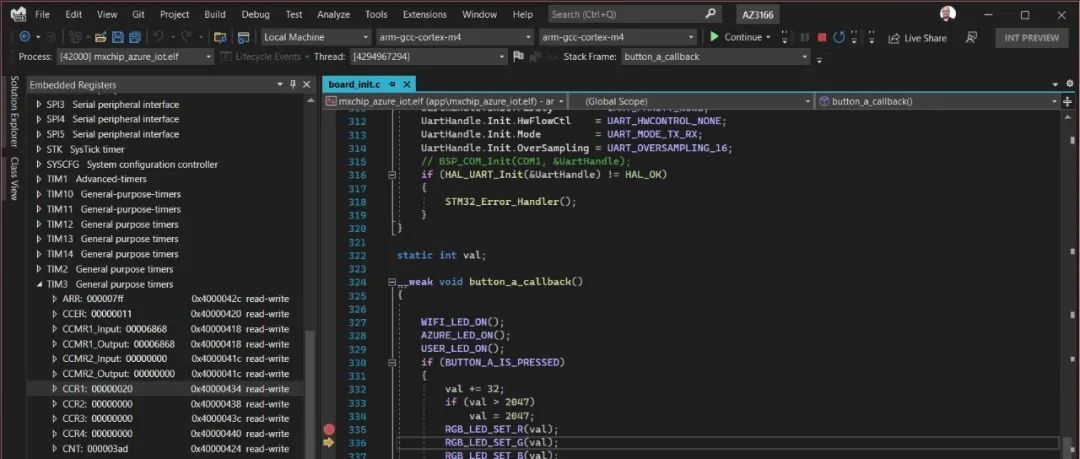Click the Find in Files icon
Viewport: 1080px width, 459px height.
220,37
